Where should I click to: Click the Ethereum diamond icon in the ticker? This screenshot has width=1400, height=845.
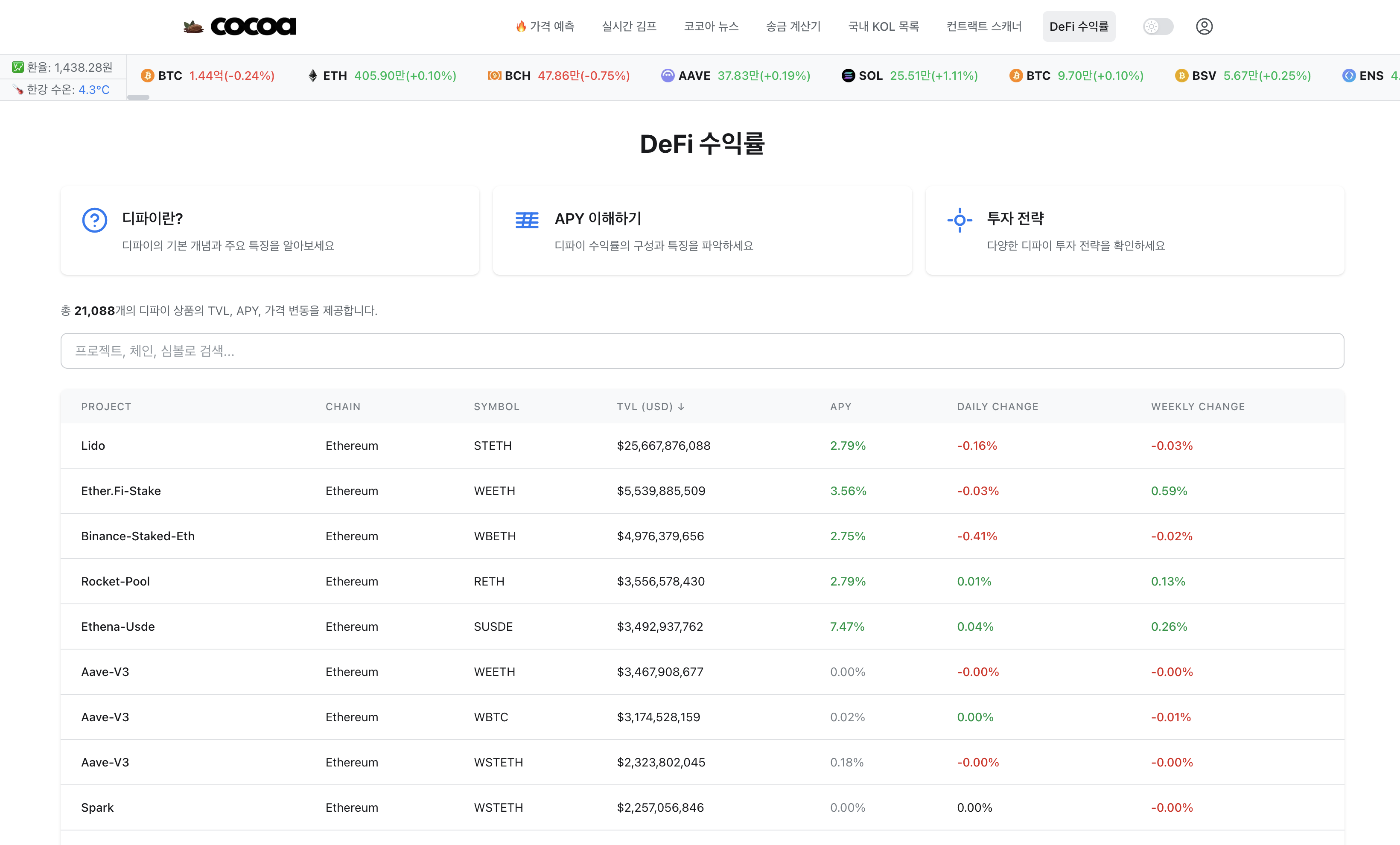tap(312, 76)
